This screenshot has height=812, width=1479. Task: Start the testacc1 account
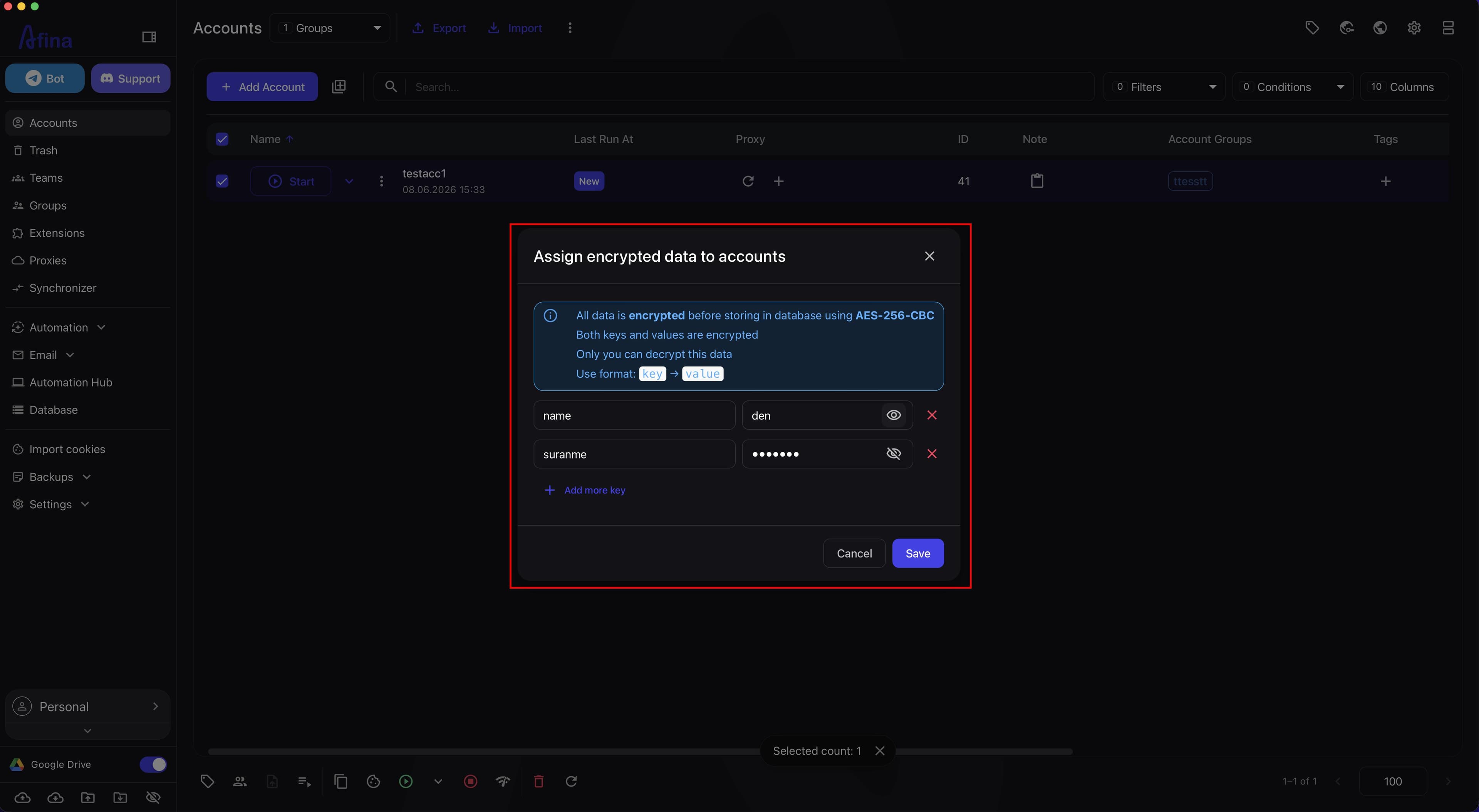tap(290, 181)
